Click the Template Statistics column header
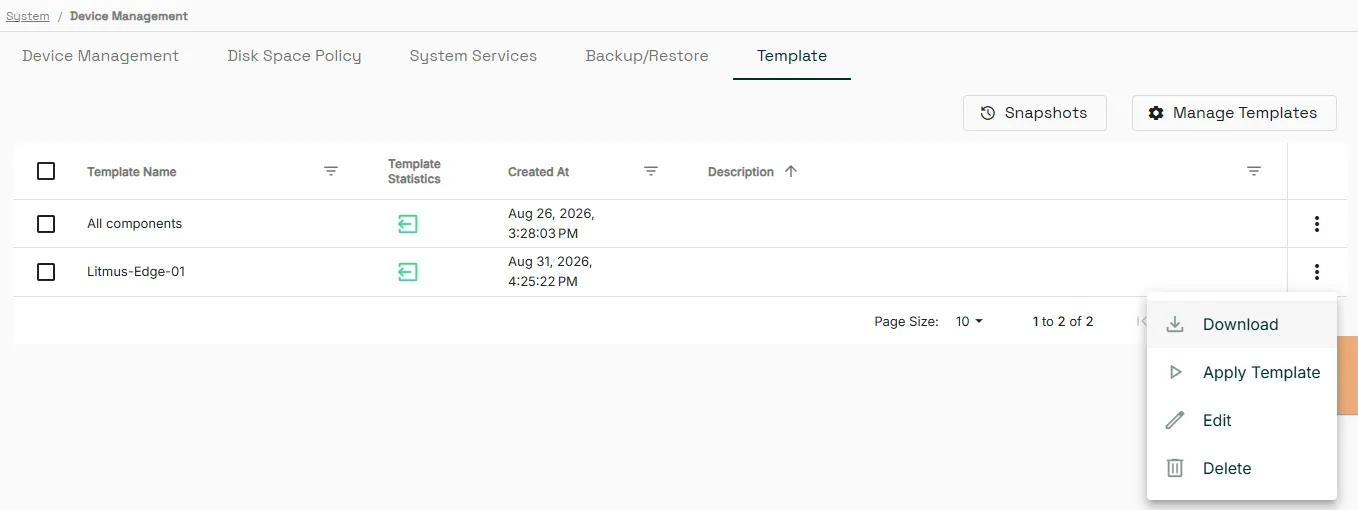 pyautogui.click(x=414, y=171)
